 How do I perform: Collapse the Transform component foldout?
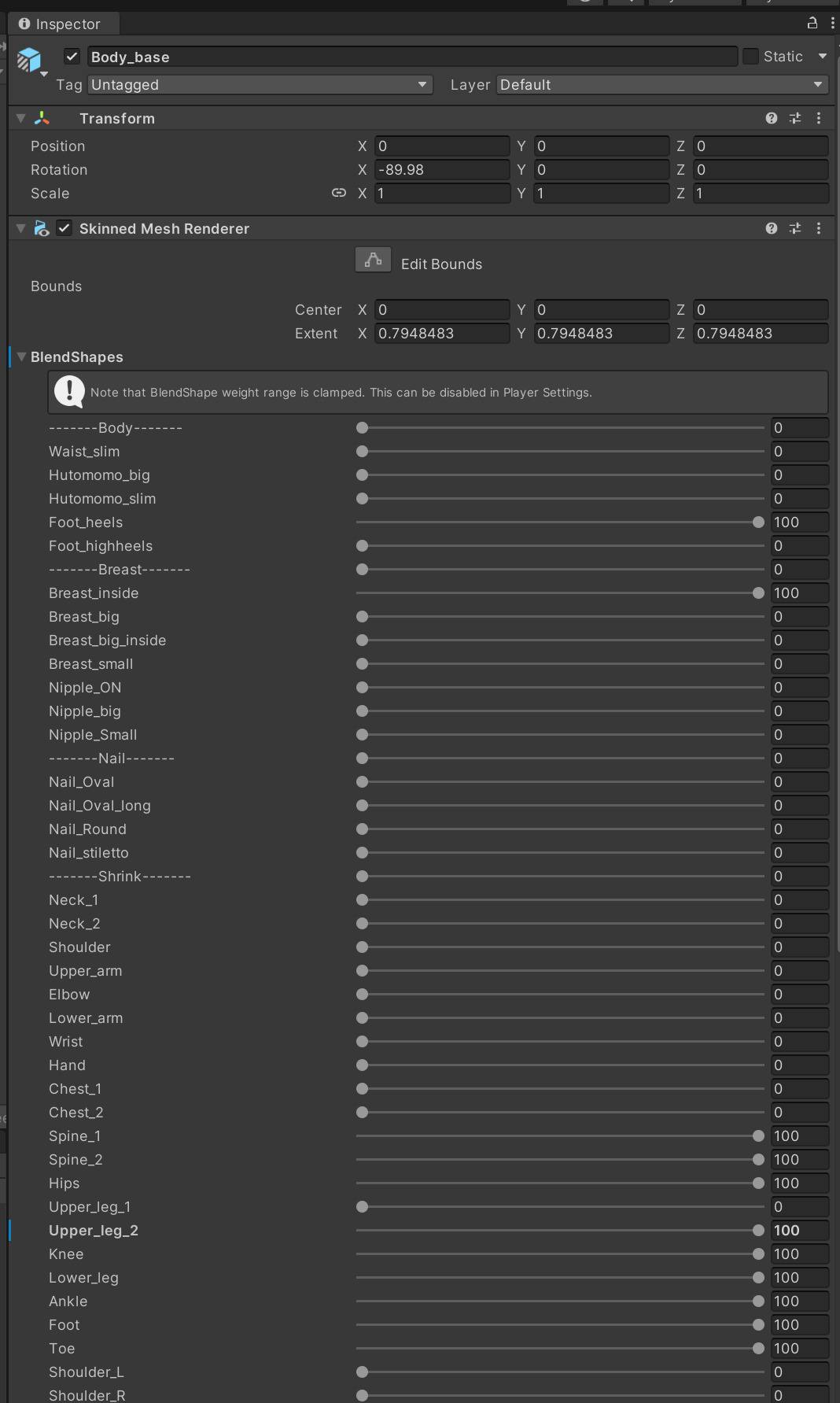(21, 118)
